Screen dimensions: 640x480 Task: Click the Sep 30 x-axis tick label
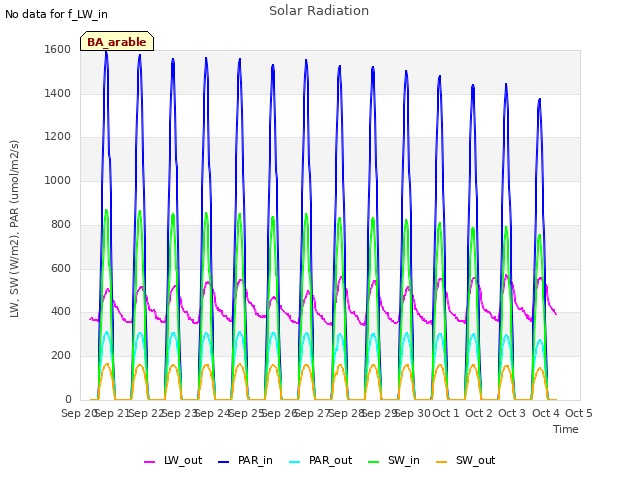click(413, 413)
